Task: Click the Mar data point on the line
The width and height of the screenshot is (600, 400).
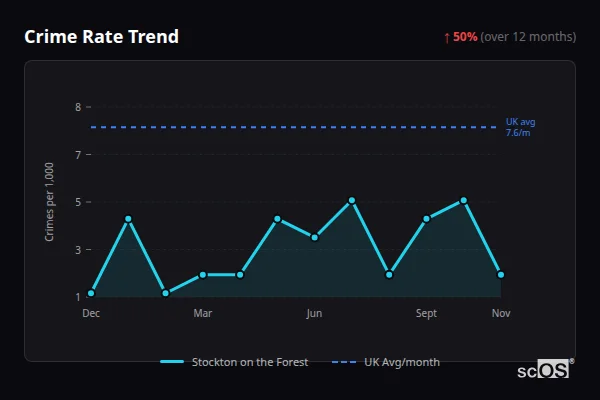Action: [203, 275]
